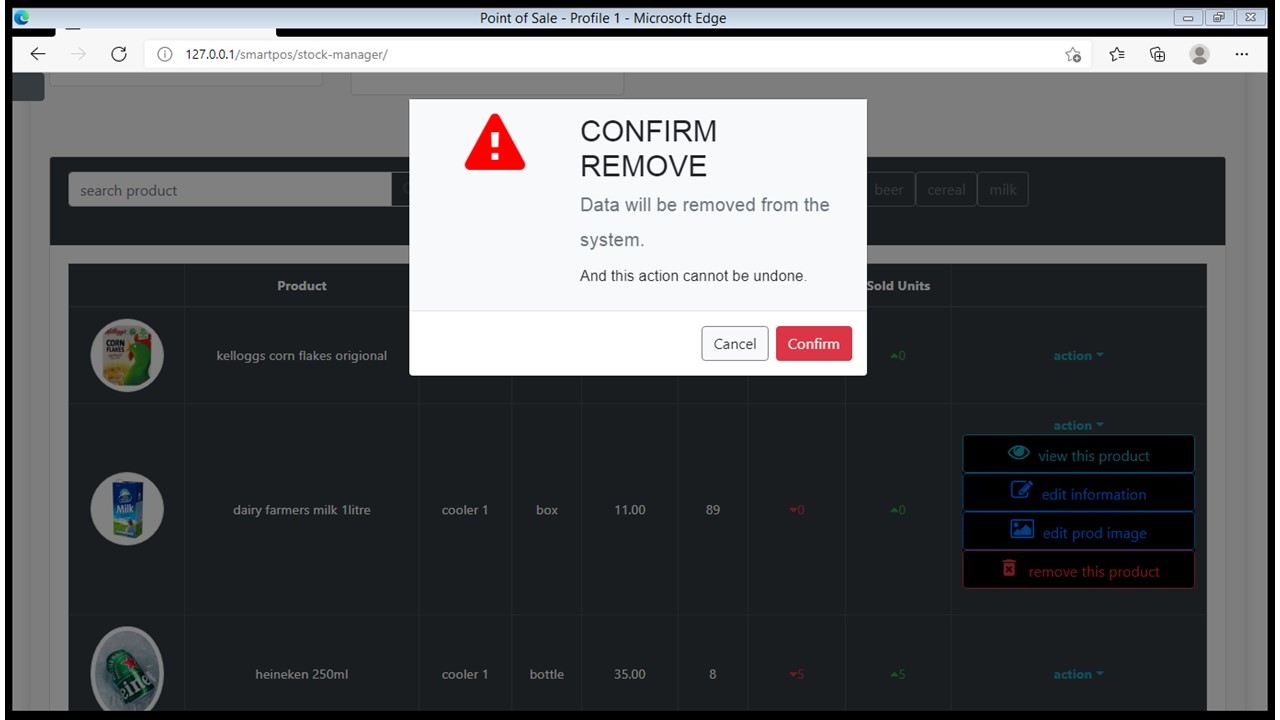Click the red warning triangle icon

point(494,143)
